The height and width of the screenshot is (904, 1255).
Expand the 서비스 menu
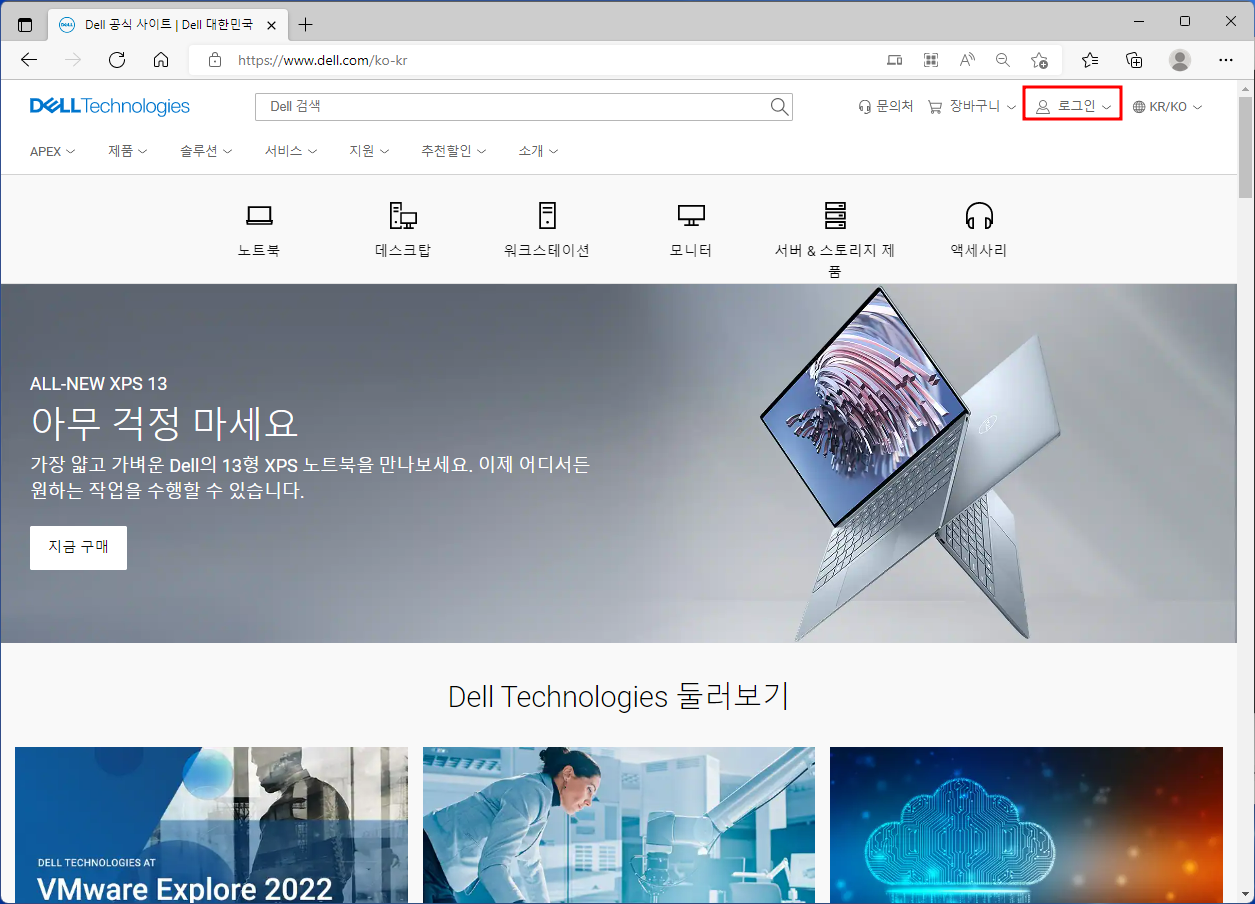291,151
